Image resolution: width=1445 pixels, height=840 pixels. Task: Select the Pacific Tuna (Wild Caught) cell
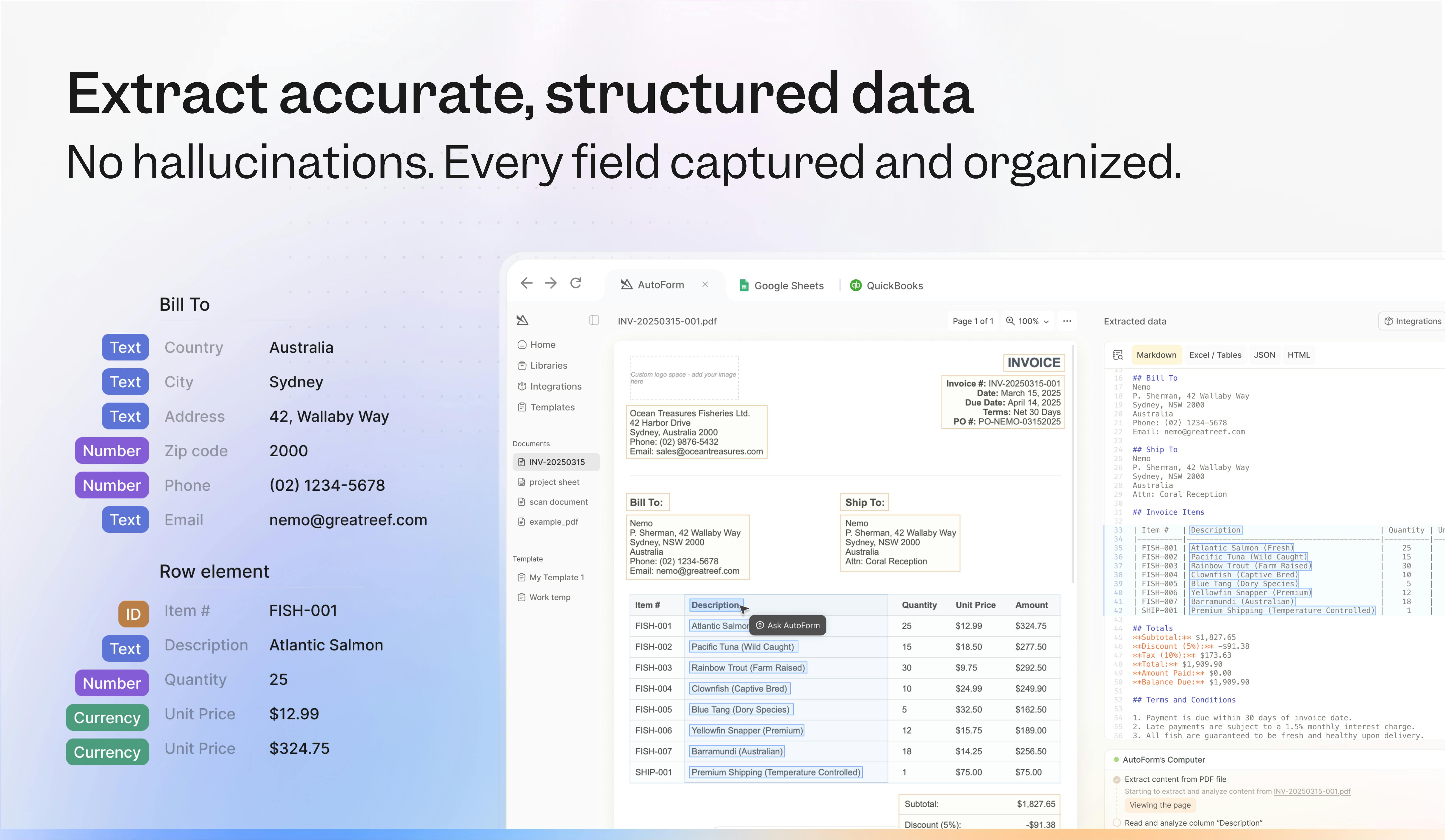pos(743,647)
